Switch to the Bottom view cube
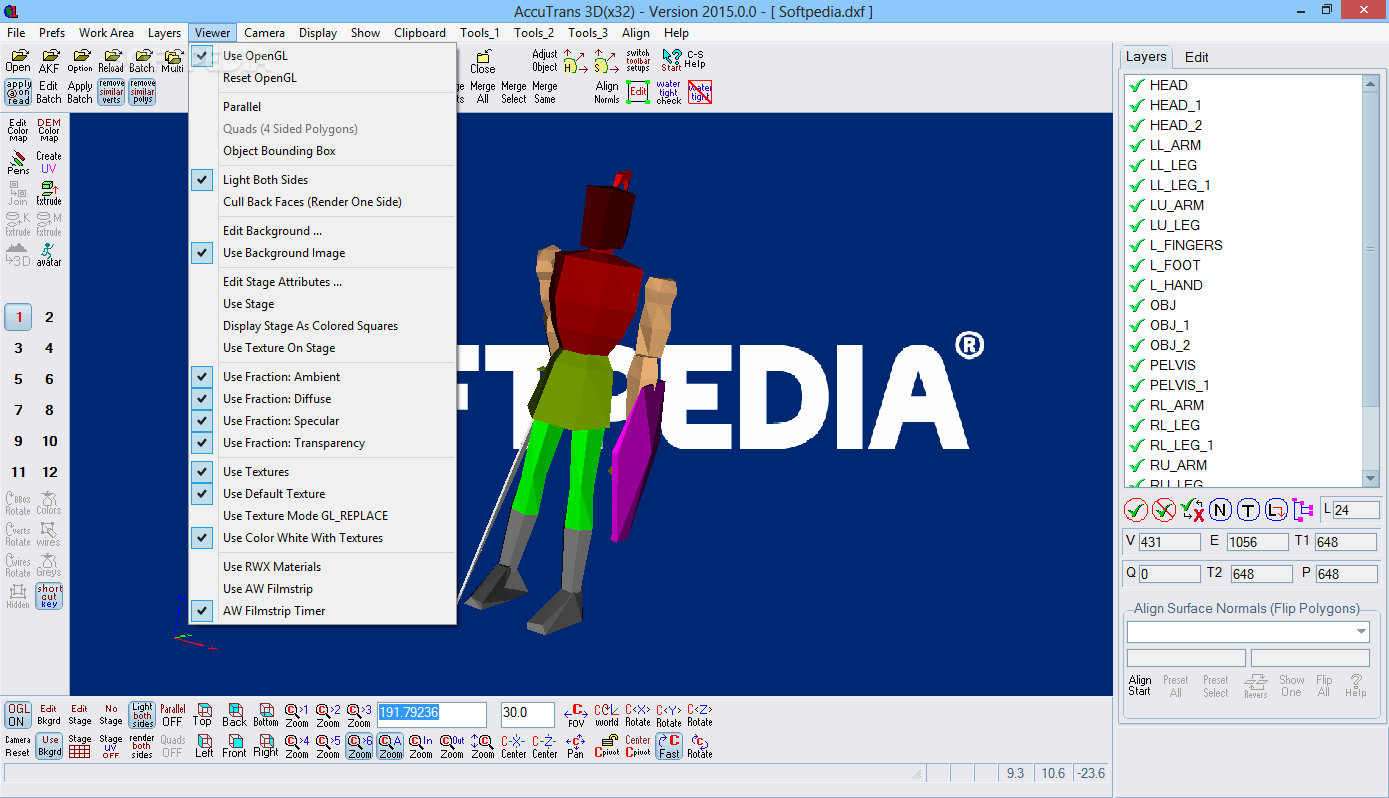The image size is (1389, 798). (x=266, y=714)
